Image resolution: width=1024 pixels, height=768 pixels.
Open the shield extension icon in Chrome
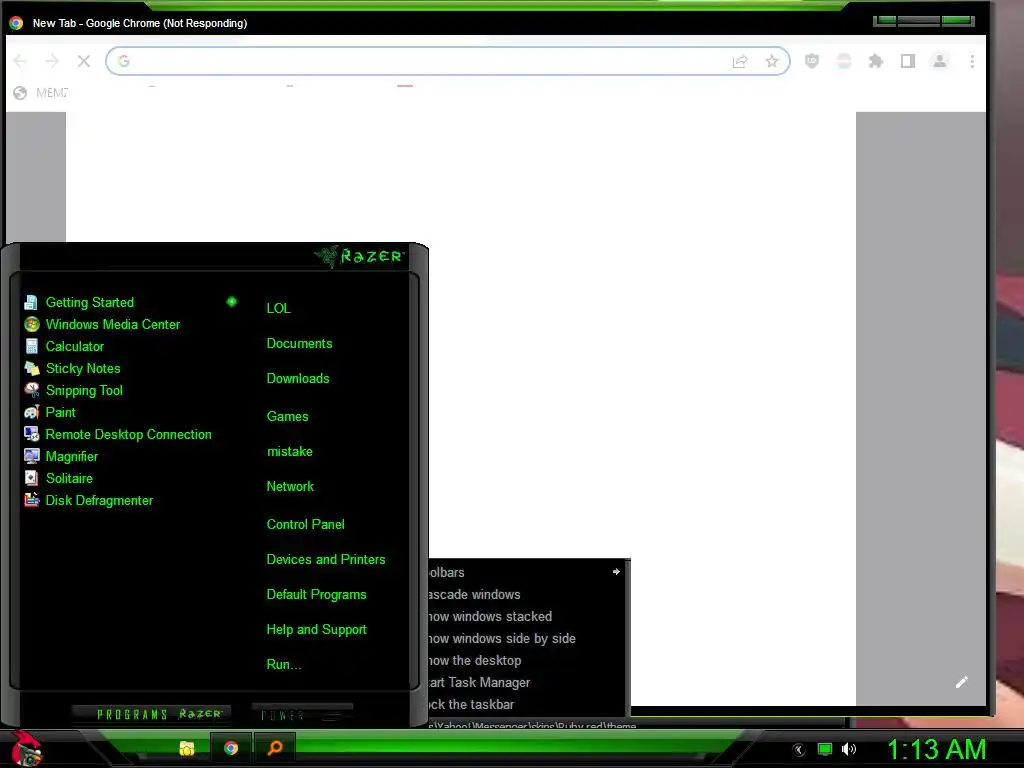812,61
